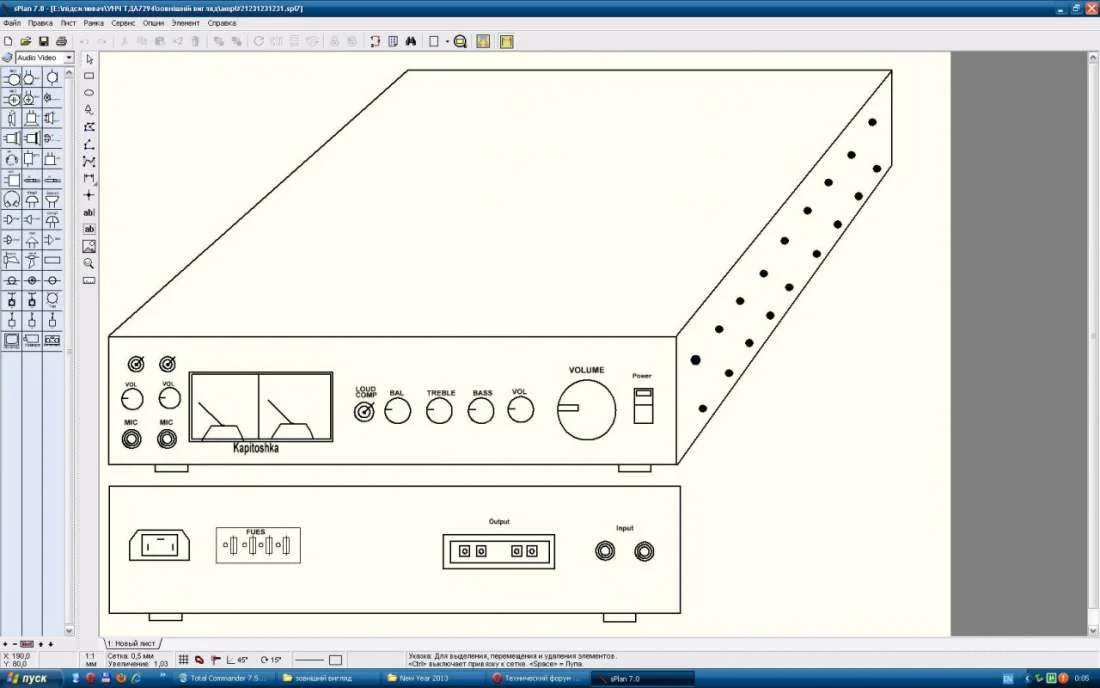Click the renumber components icon in top toolbar
Screen dimensions: 1100x688
pos(375,41)
